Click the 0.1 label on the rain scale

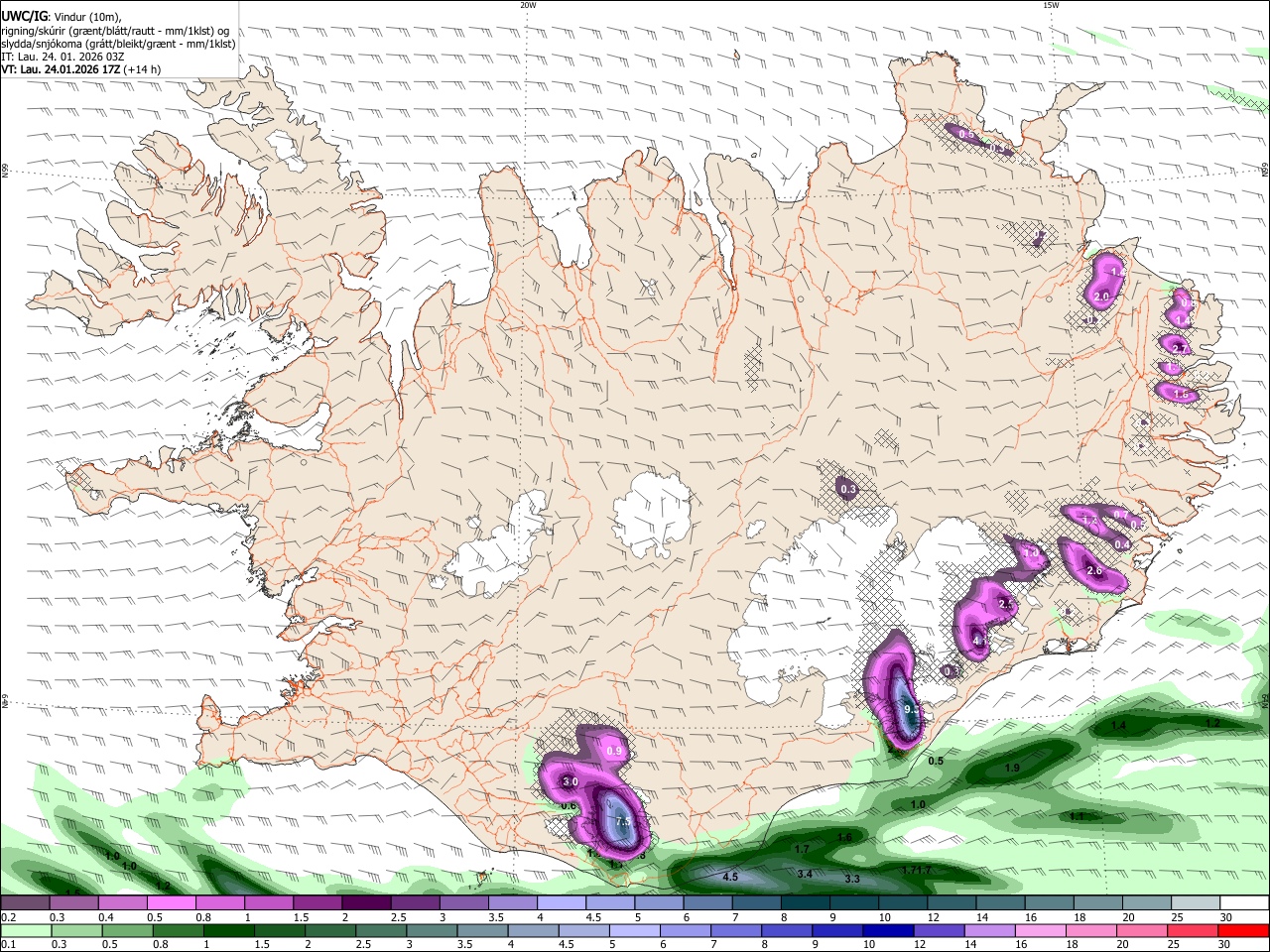[7, 945]
